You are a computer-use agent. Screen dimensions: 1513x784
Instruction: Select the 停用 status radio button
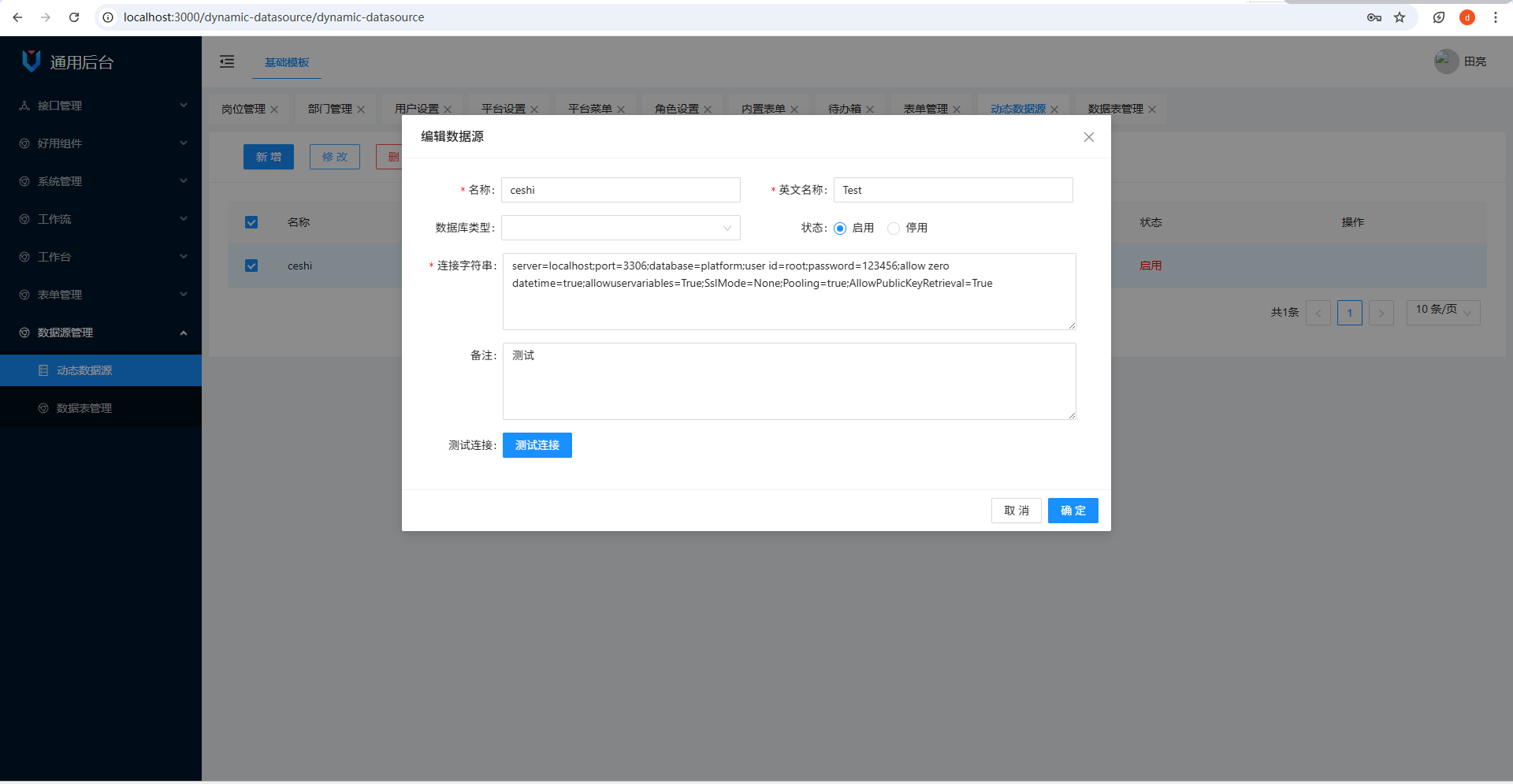[894, 229]
